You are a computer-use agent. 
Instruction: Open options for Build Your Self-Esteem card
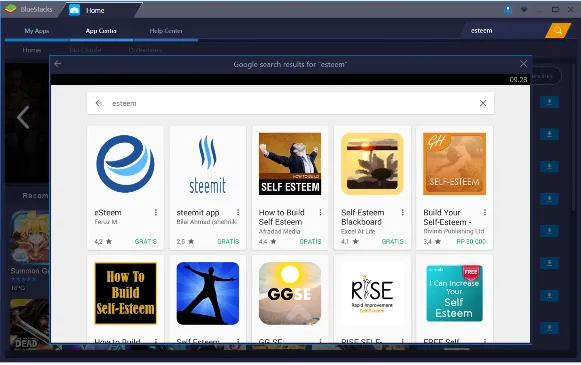(485, 212)
